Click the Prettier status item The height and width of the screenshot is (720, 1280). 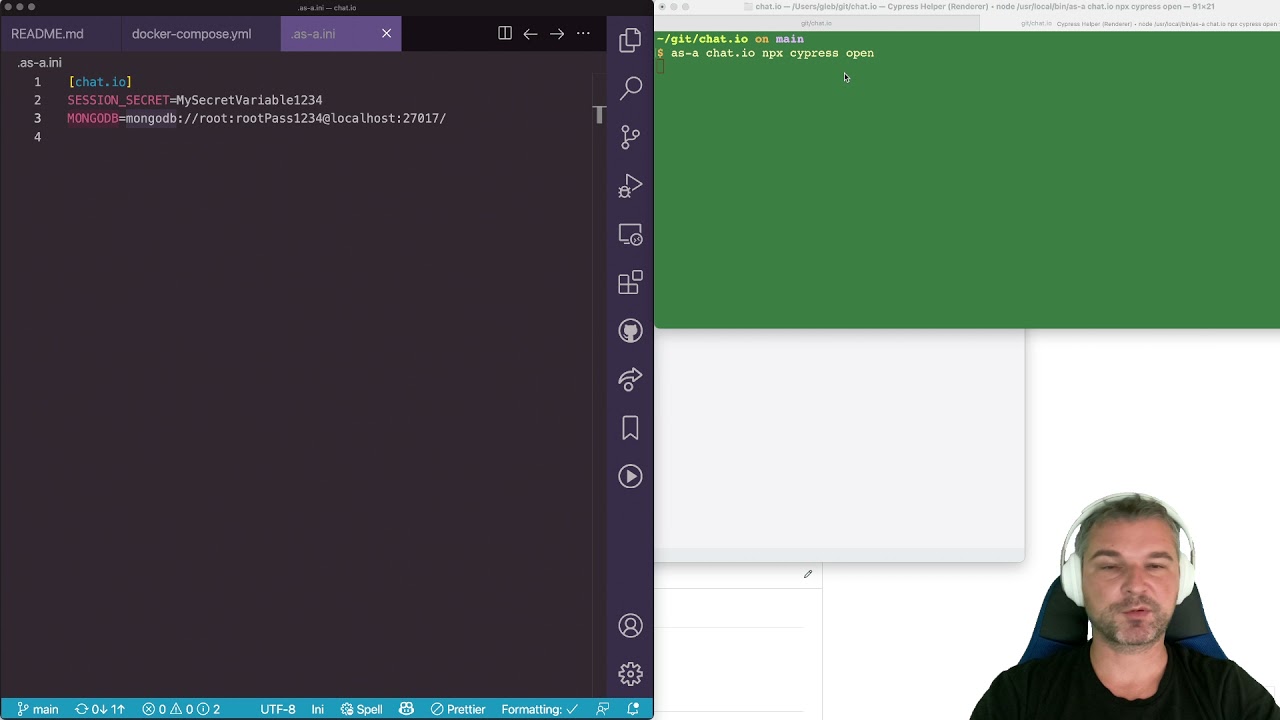458,709
